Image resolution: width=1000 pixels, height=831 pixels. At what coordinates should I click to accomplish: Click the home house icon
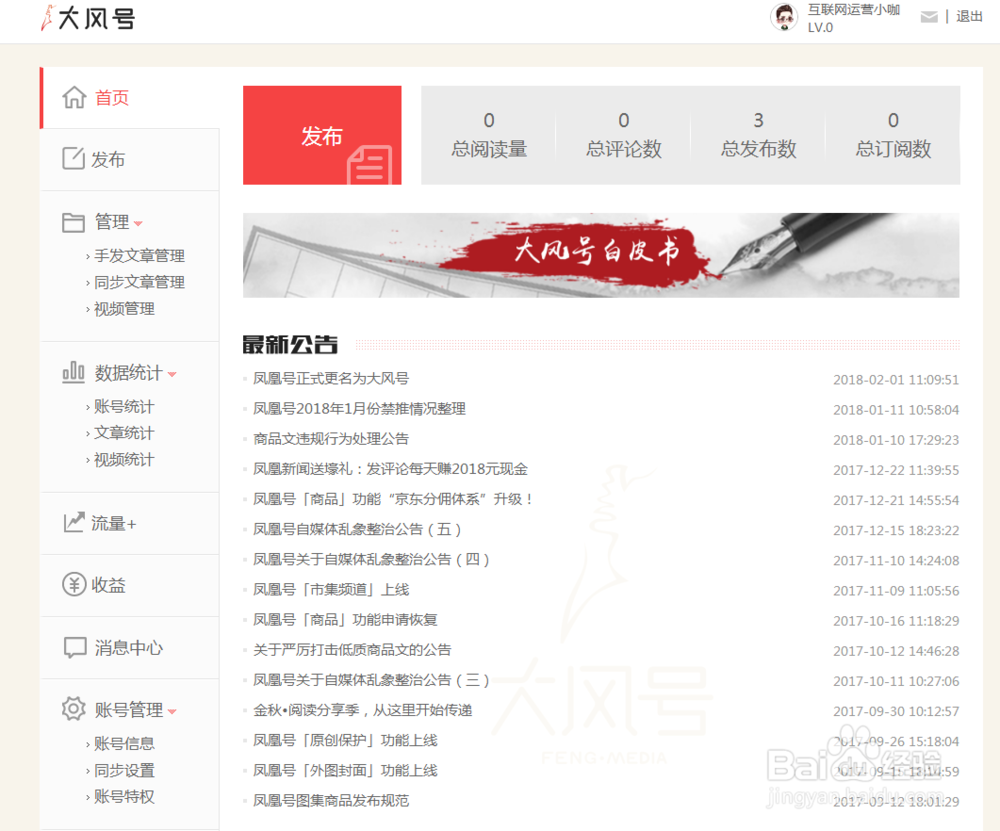tap(74, 98)
